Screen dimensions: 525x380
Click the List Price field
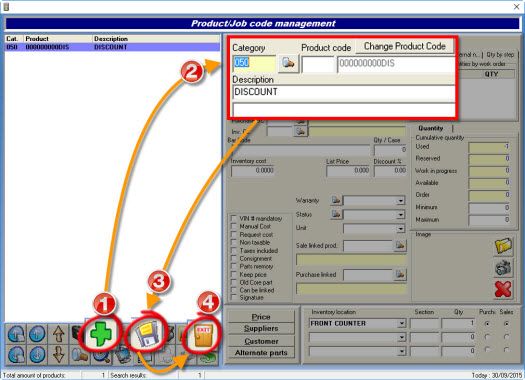pyautogui.click(x=348, y=171)
